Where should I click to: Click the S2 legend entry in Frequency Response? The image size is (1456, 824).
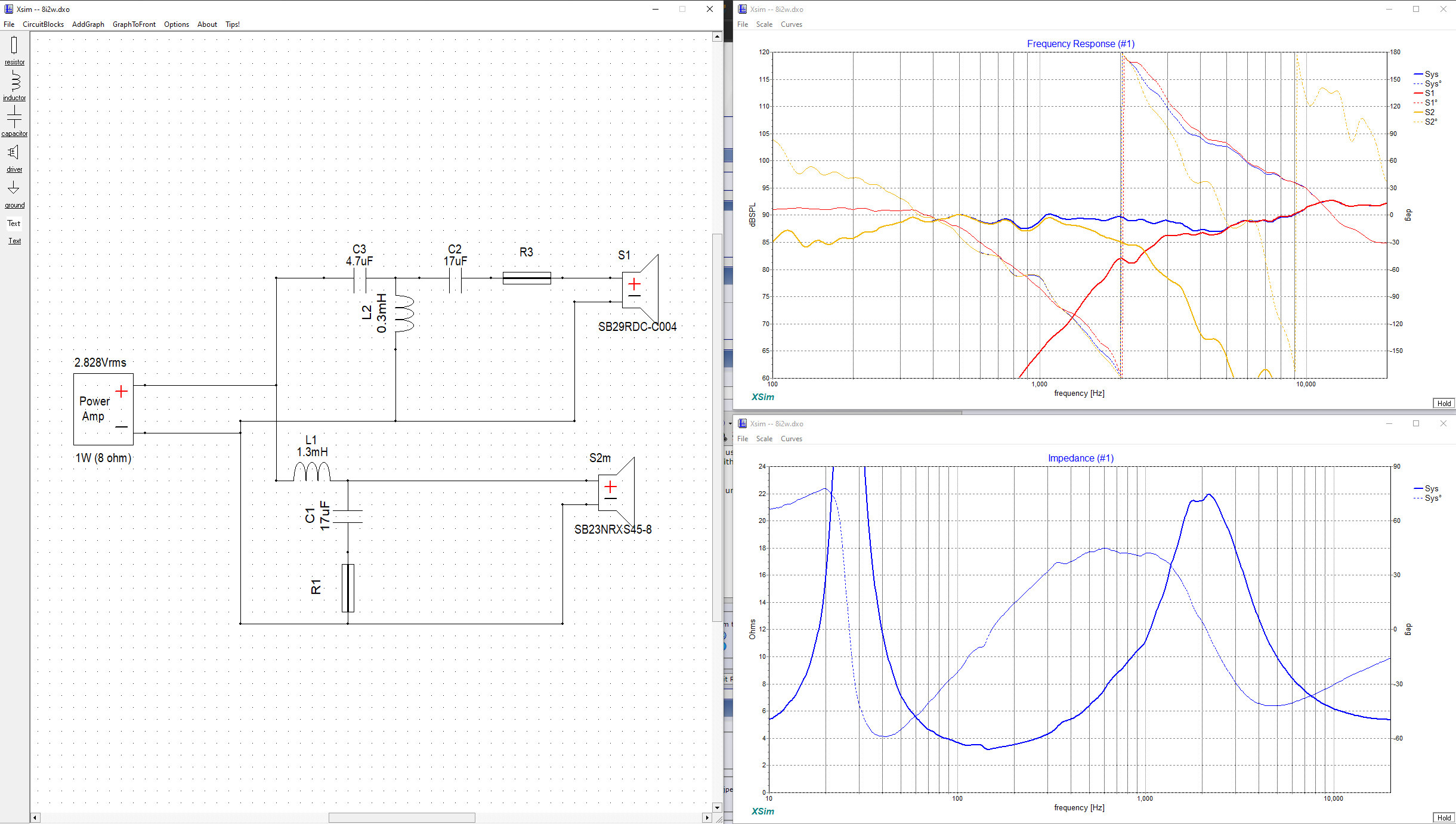pyautogui.click(x=1424, y=112)
